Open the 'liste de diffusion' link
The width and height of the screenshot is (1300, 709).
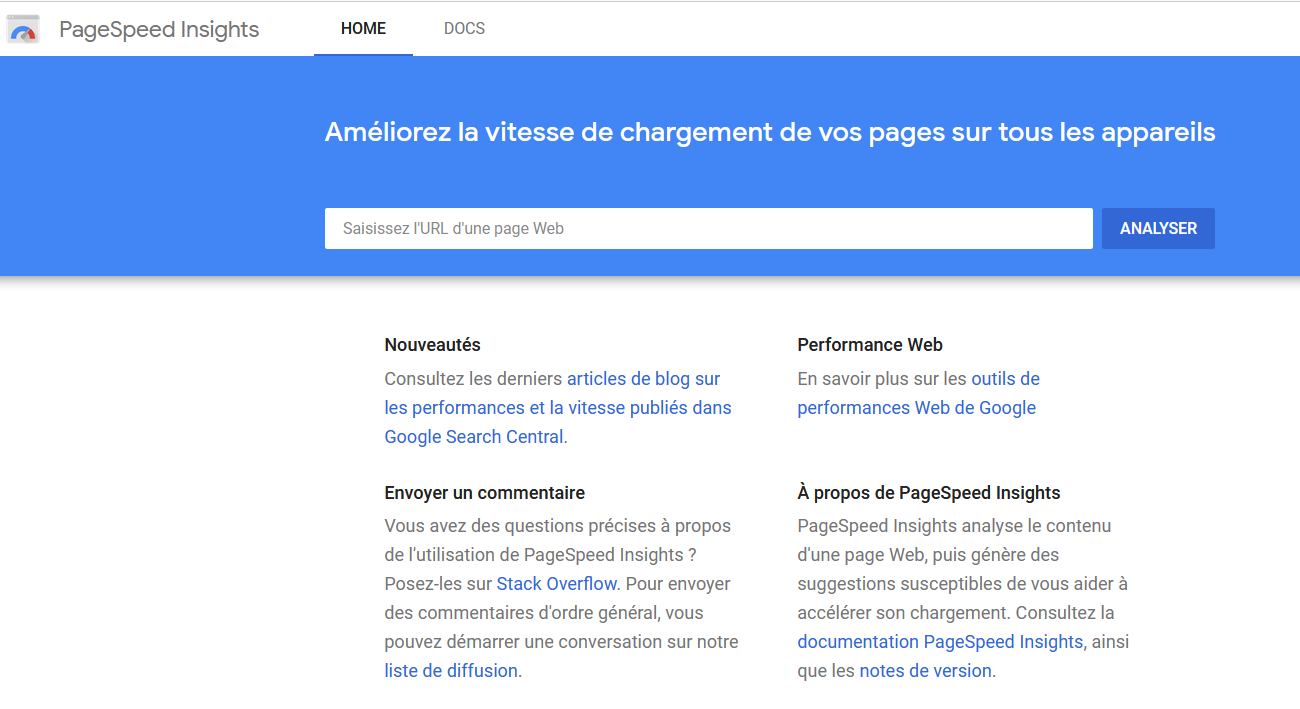click(451, 670)
